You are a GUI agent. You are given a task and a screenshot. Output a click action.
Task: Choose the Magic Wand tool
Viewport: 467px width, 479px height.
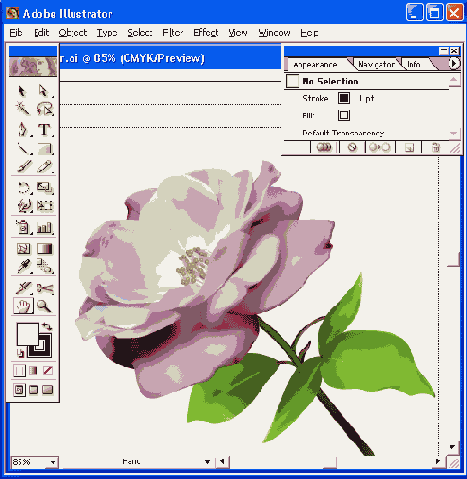point(23,109)
